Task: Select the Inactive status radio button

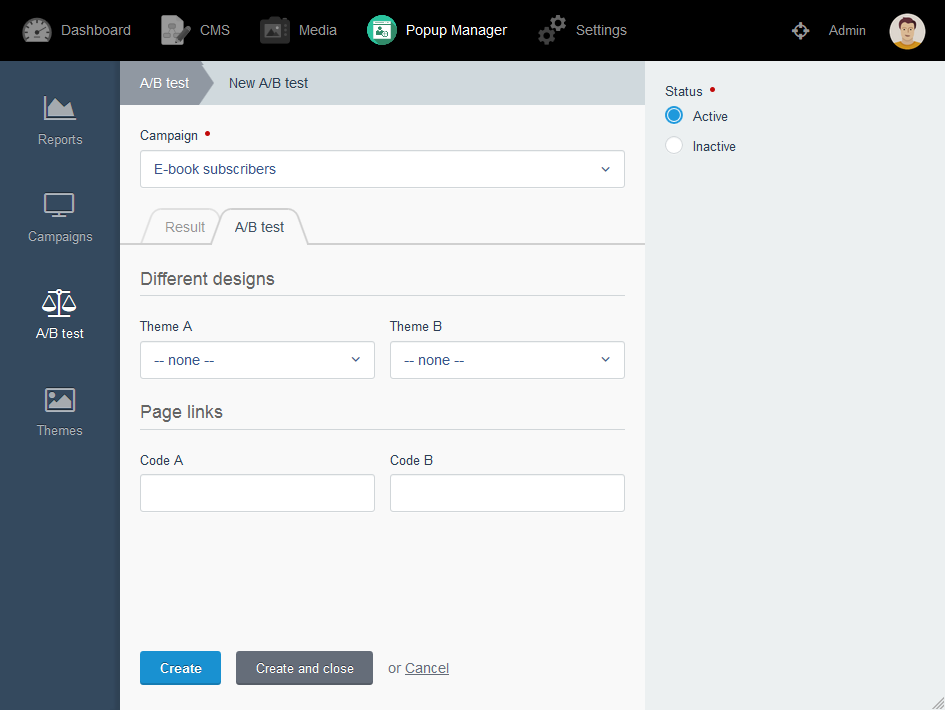Action: (x=674, y=146)
